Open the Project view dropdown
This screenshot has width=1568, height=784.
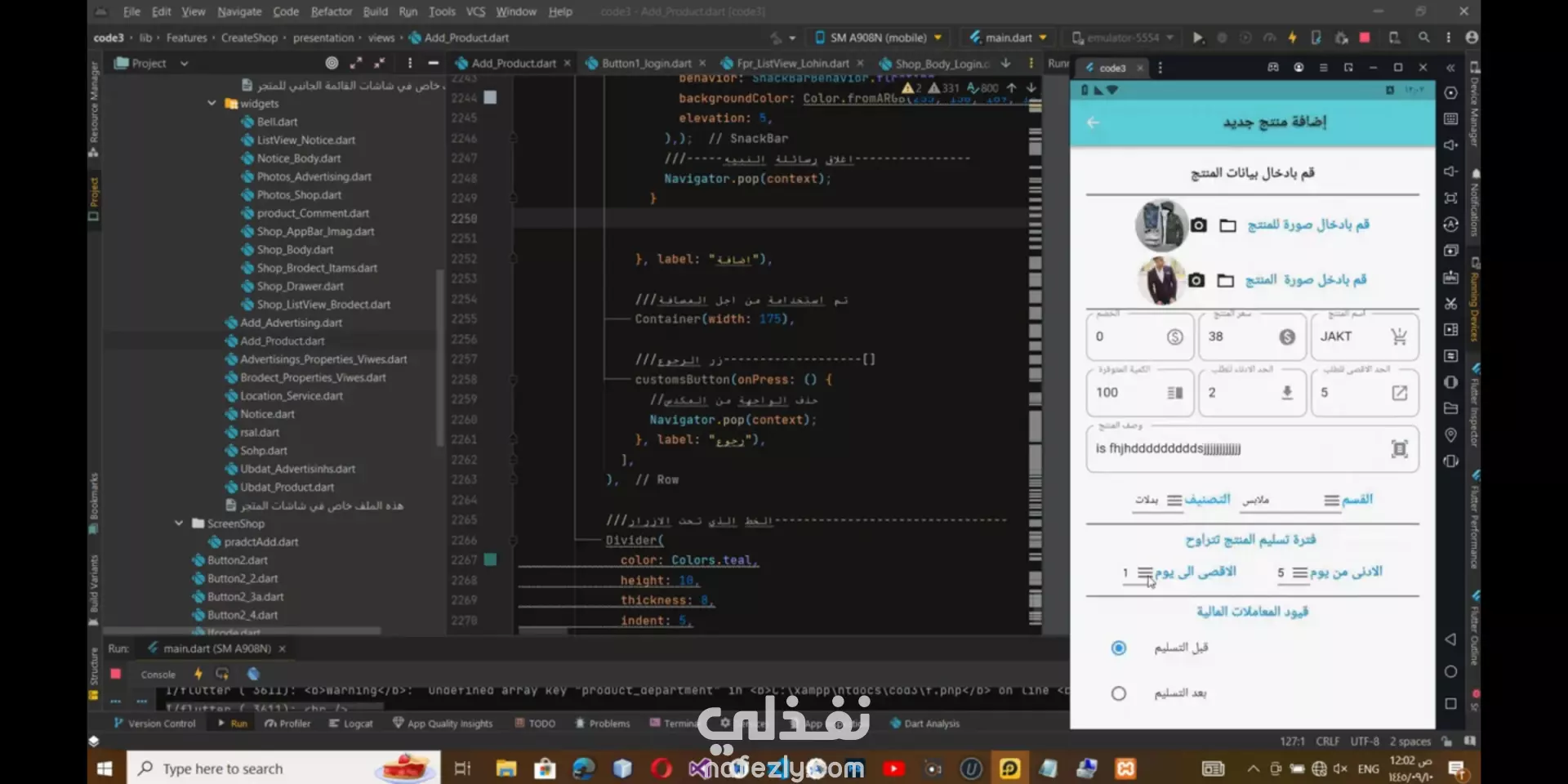[x=184, y=63]
